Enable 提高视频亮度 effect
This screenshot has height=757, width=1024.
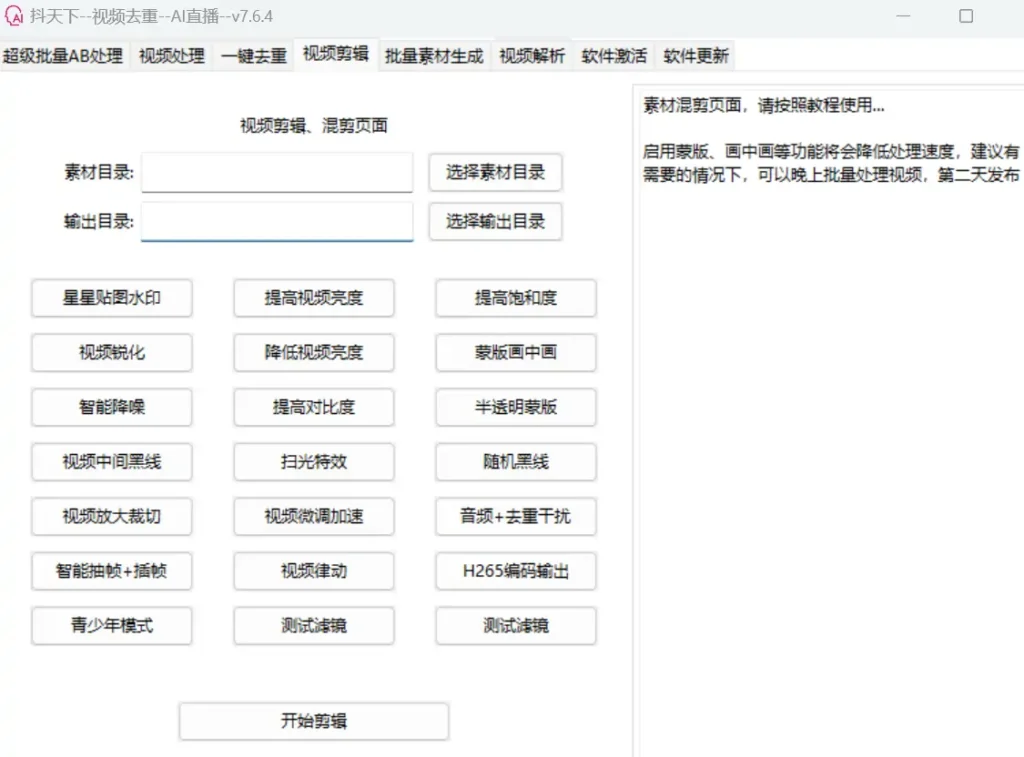click(x=314, y=298)
